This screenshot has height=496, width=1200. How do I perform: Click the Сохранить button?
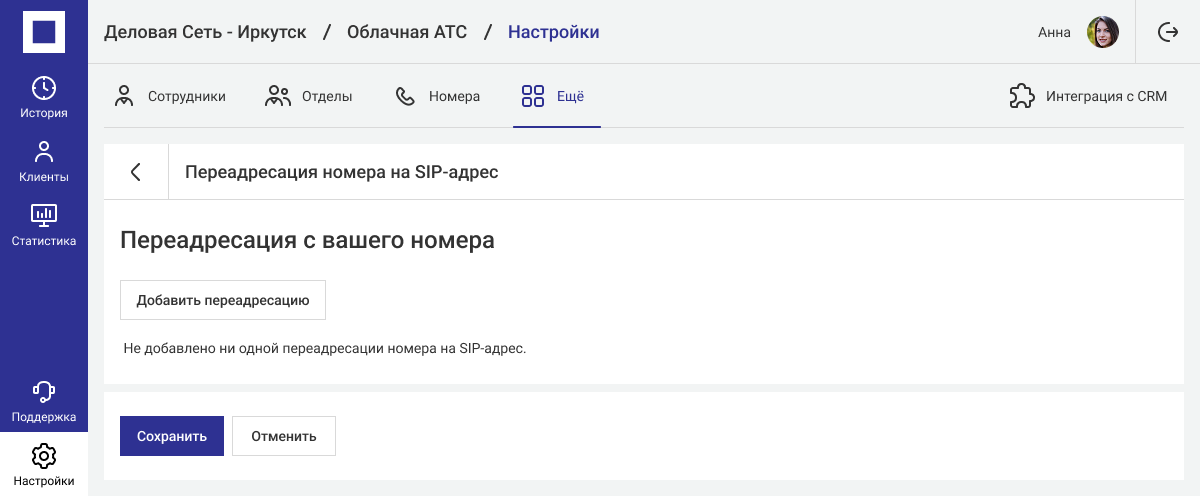[x=171, y=436]
